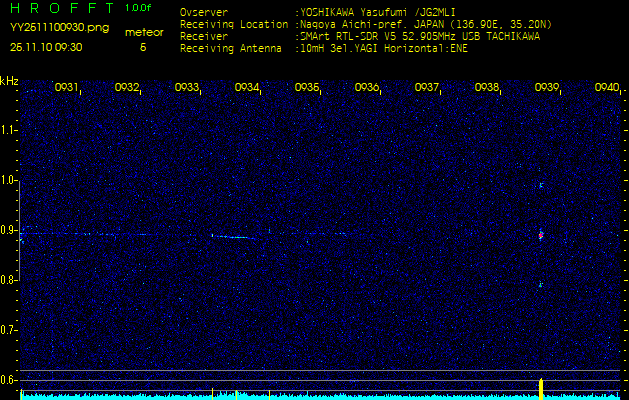Screen dimensions: 629x400
Task: Click the 26.11.10 09:30 timestamp
Action: click(46, 47)
